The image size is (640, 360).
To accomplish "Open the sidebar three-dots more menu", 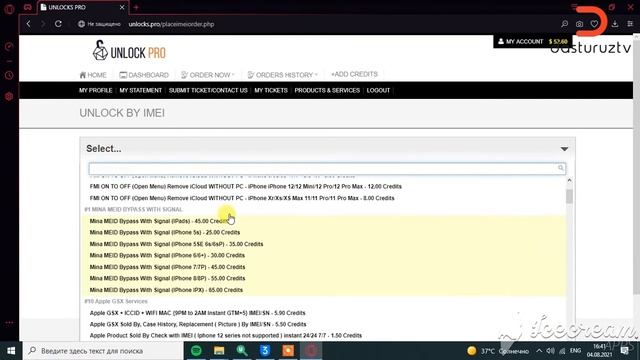I will pos(9,322).
